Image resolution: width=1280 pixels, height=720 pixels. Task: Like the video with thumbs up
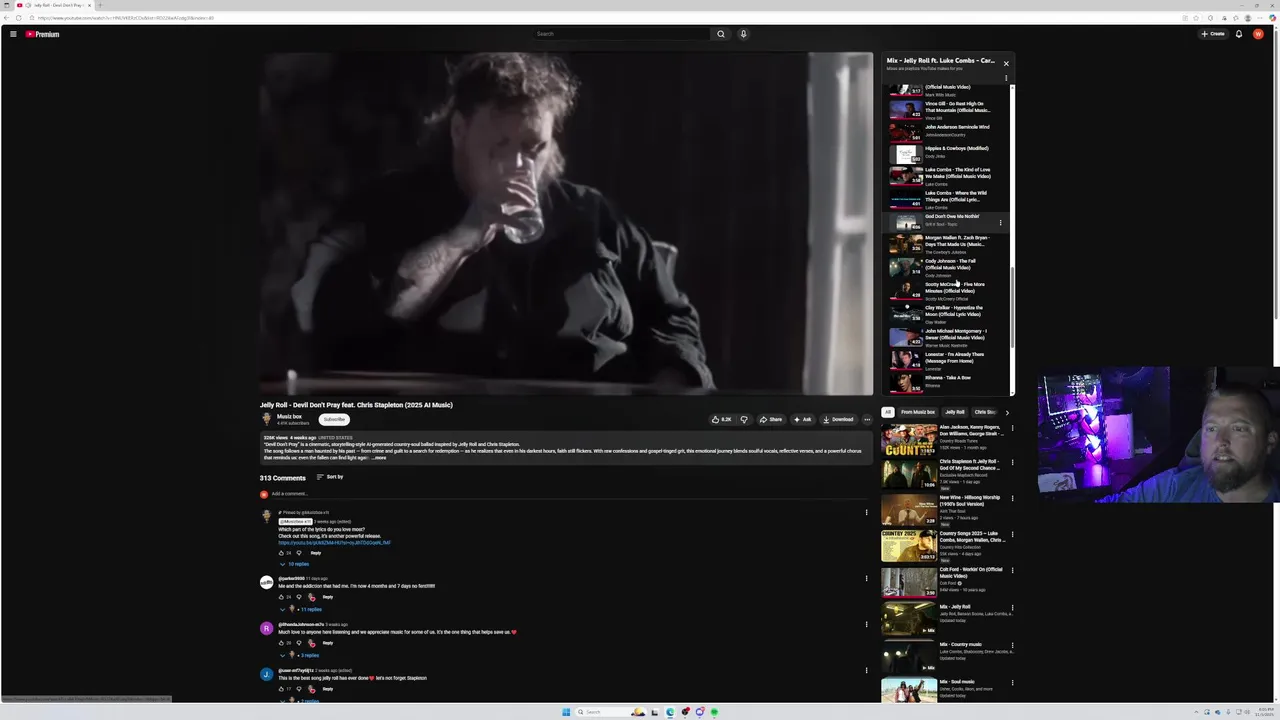click(722, 419)
